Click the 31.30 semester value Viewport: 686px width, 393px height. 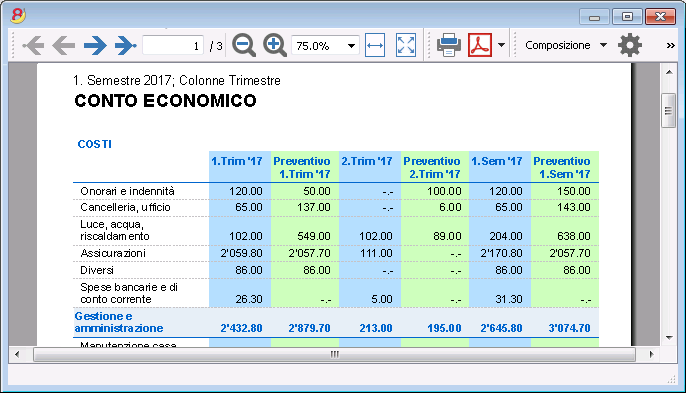tap(509, 299)
